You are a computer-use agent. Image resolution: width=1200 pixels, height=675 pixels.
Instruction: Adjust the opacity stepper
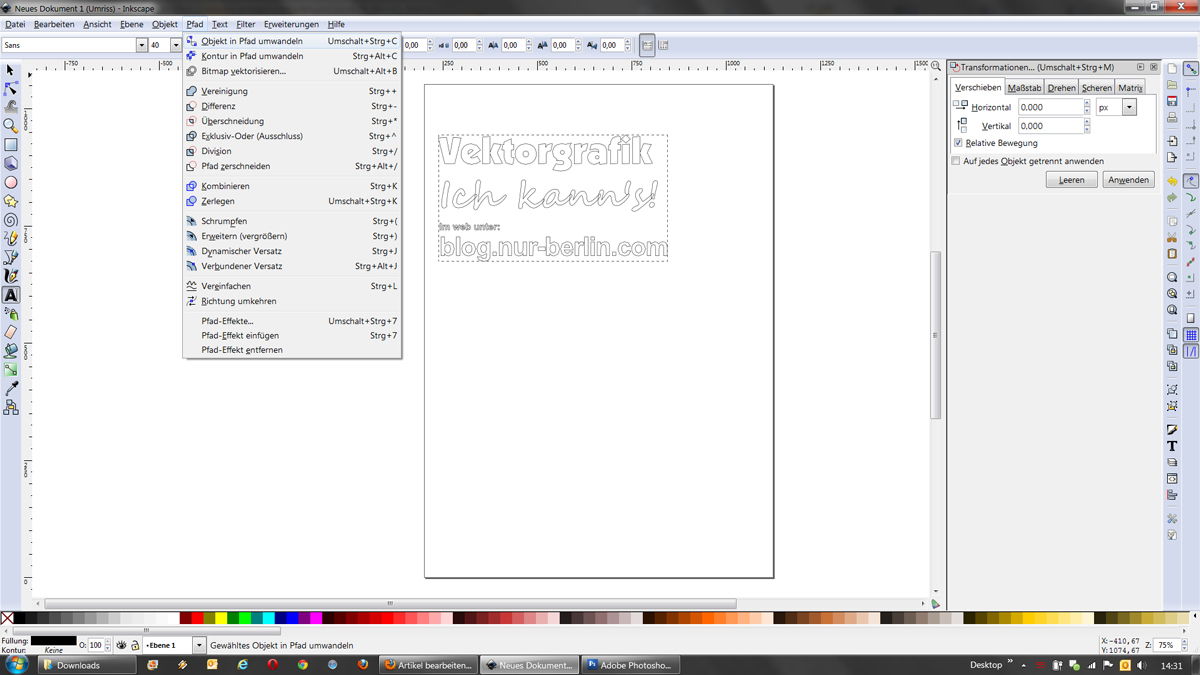(x=109, y=645)
